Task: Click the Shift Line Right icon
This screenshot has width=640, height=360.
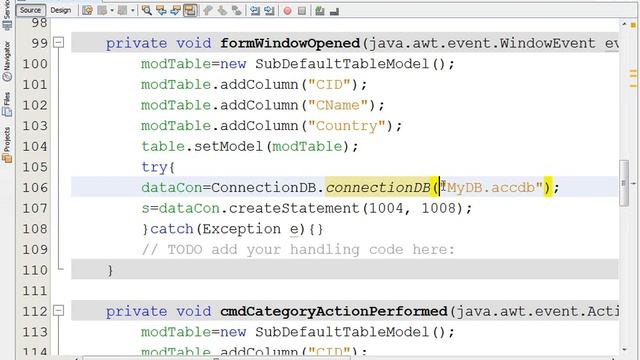Action: (x=269, y=11)
